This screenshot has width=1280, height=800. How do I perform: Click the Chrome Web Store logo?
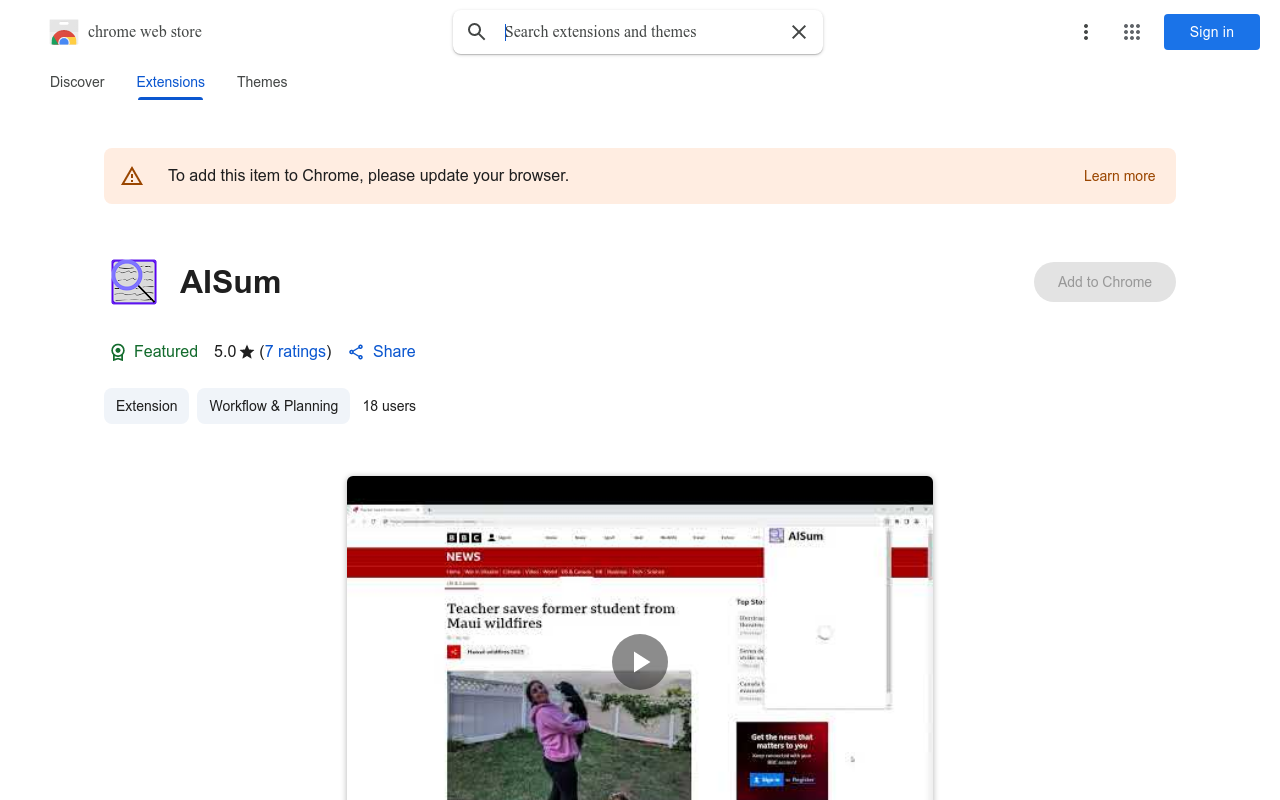(64, 32)
